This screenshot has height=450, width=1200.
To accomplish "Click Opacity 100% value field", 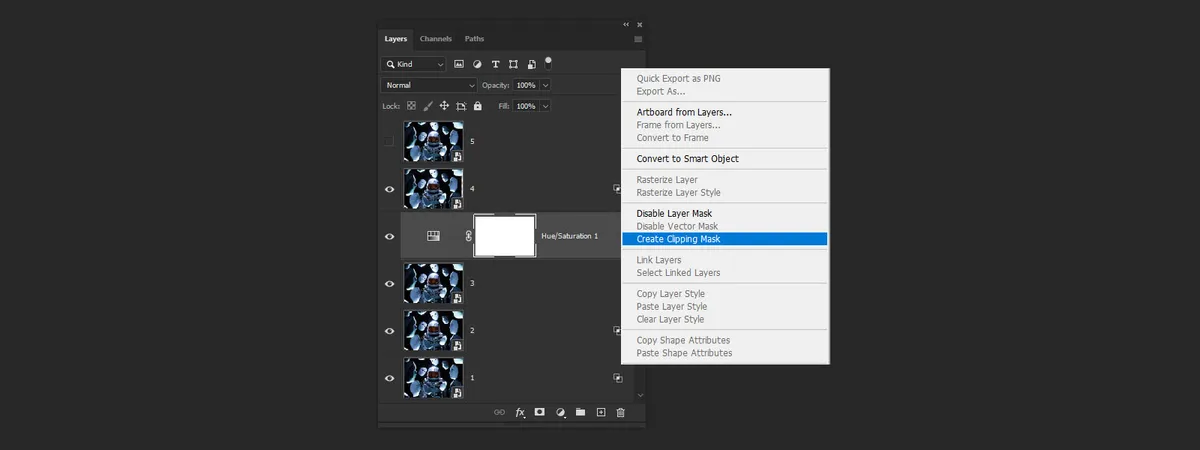I will (x=526, y=85).
